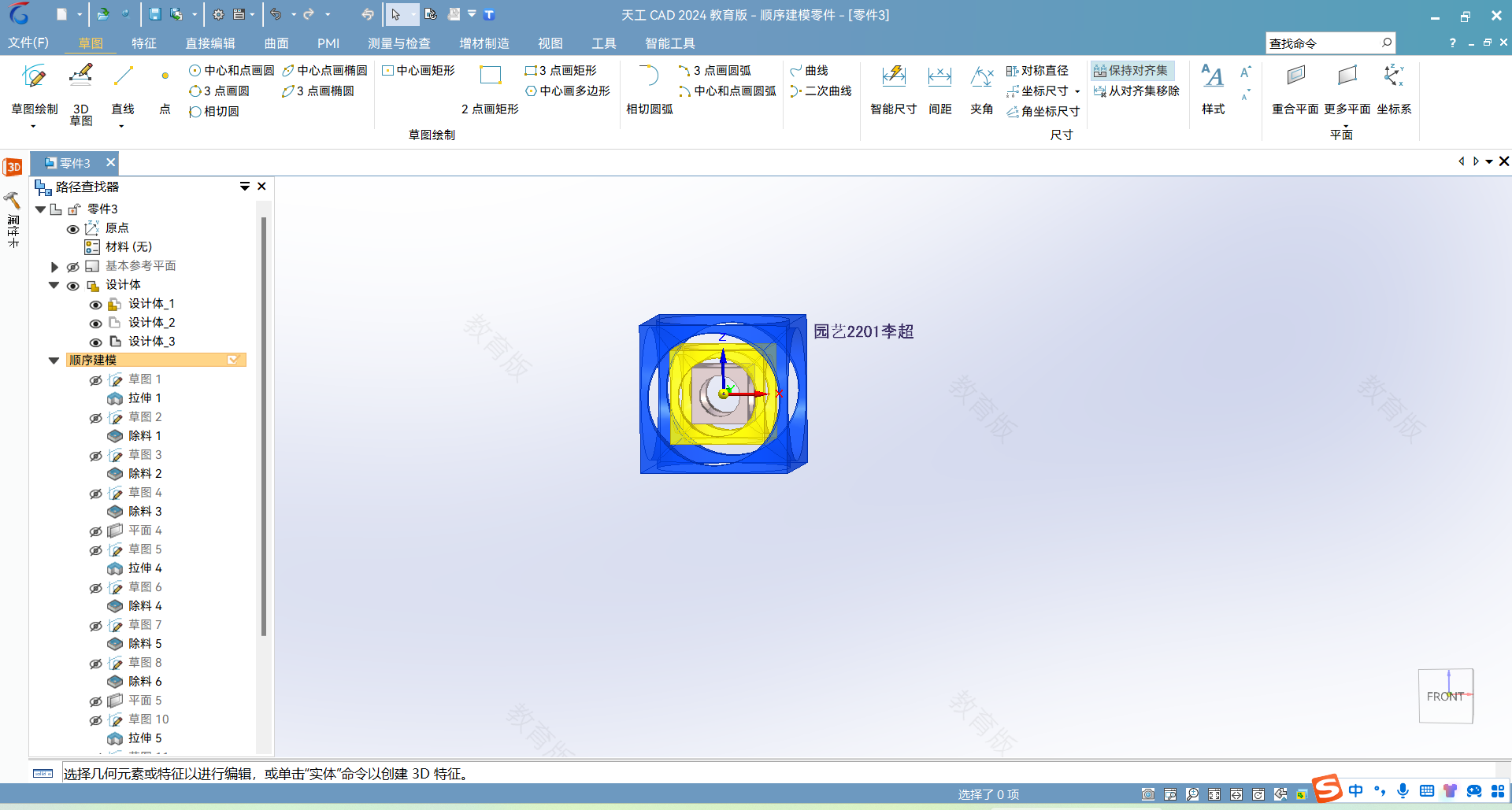Open the 路径查找器 panel options dropdown
Screen dimensions: 1512x810
pyautogui.click(x=245, y=187)
